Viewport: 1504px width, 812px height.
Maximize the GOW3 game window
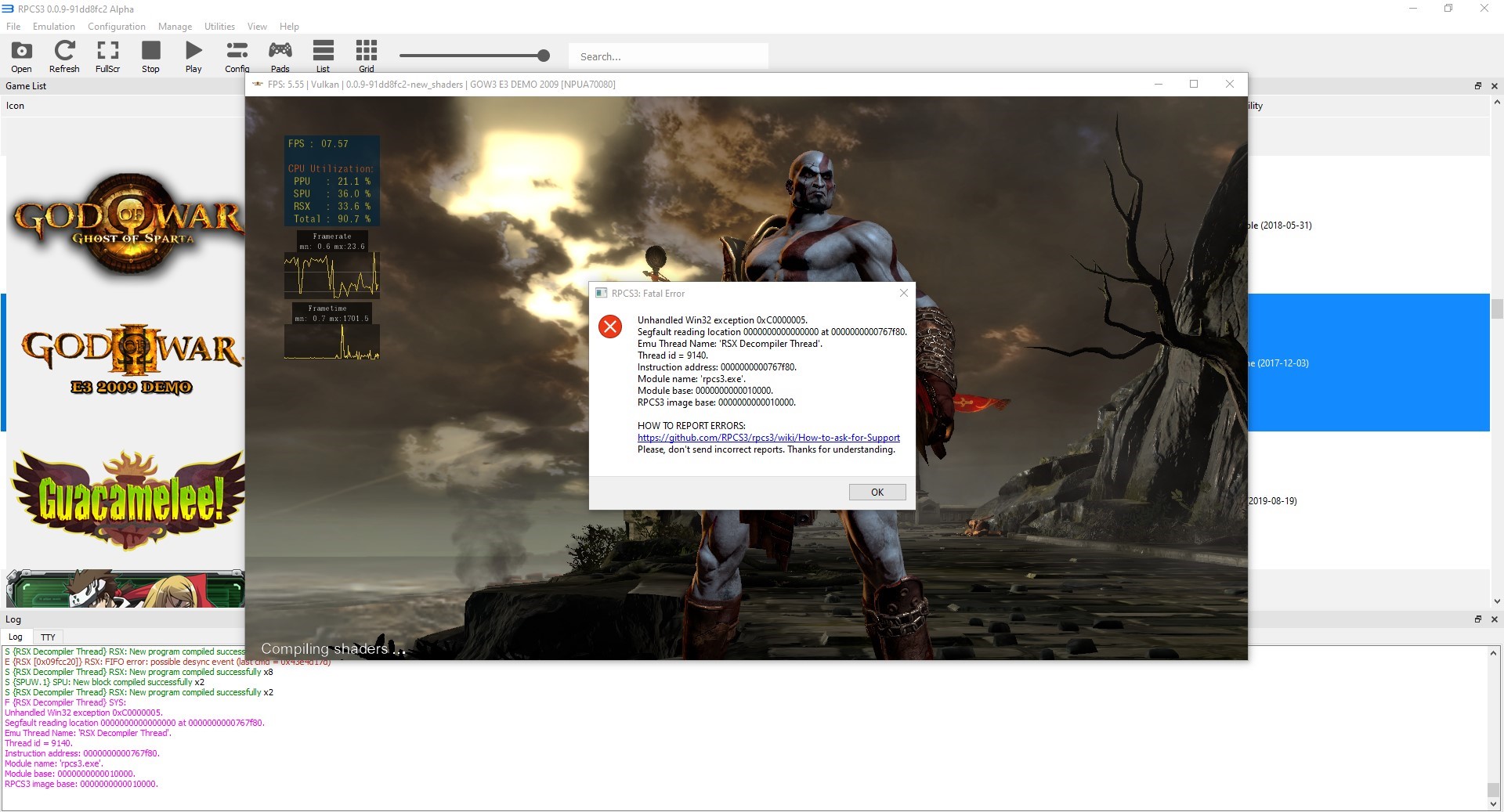(1194, 84)
